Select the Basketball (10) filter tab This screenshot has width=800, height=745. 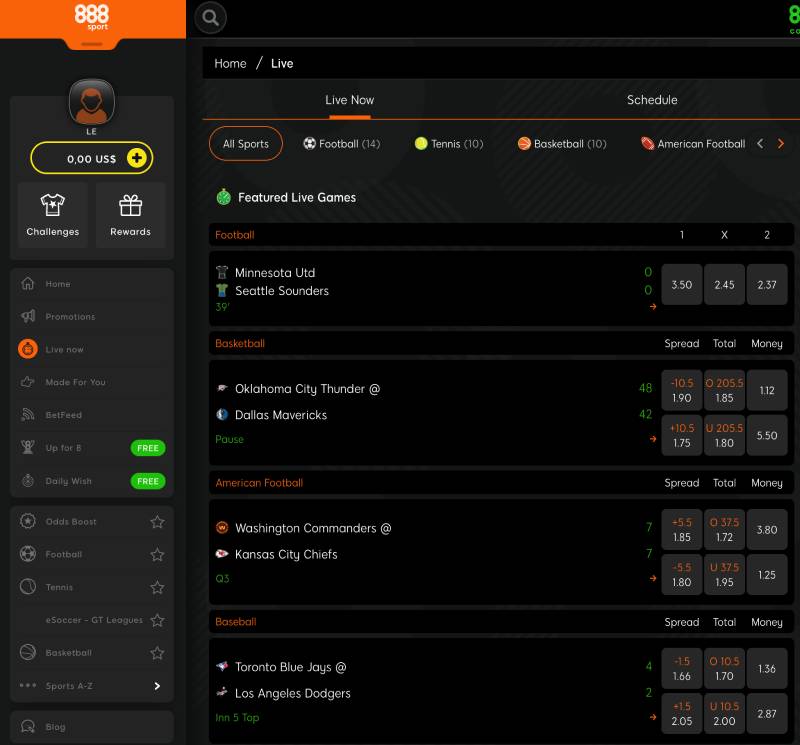point(562,144)
